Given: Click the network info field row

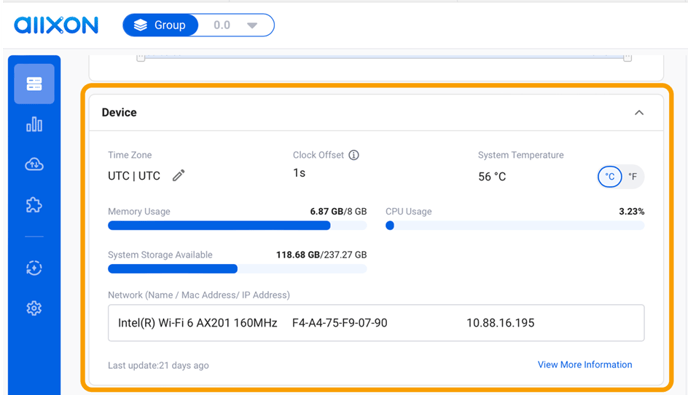Looking at the screenshot, I should click(376, 323).
